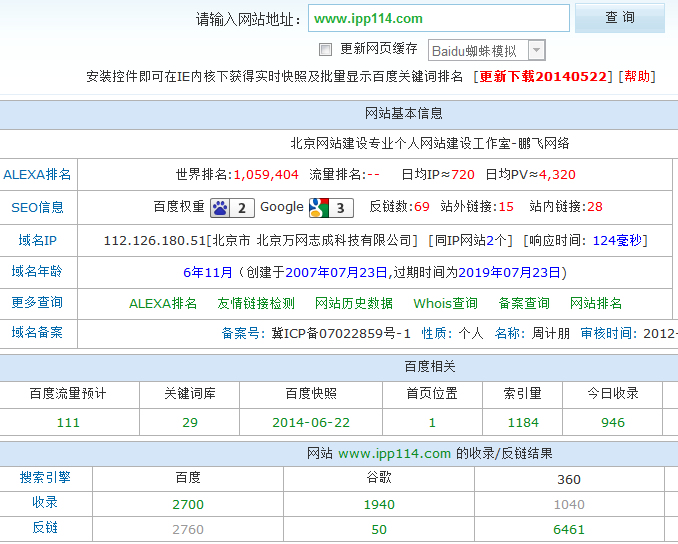Open Whois查询 link
The image size is (678, 544).
pos(446,304)
